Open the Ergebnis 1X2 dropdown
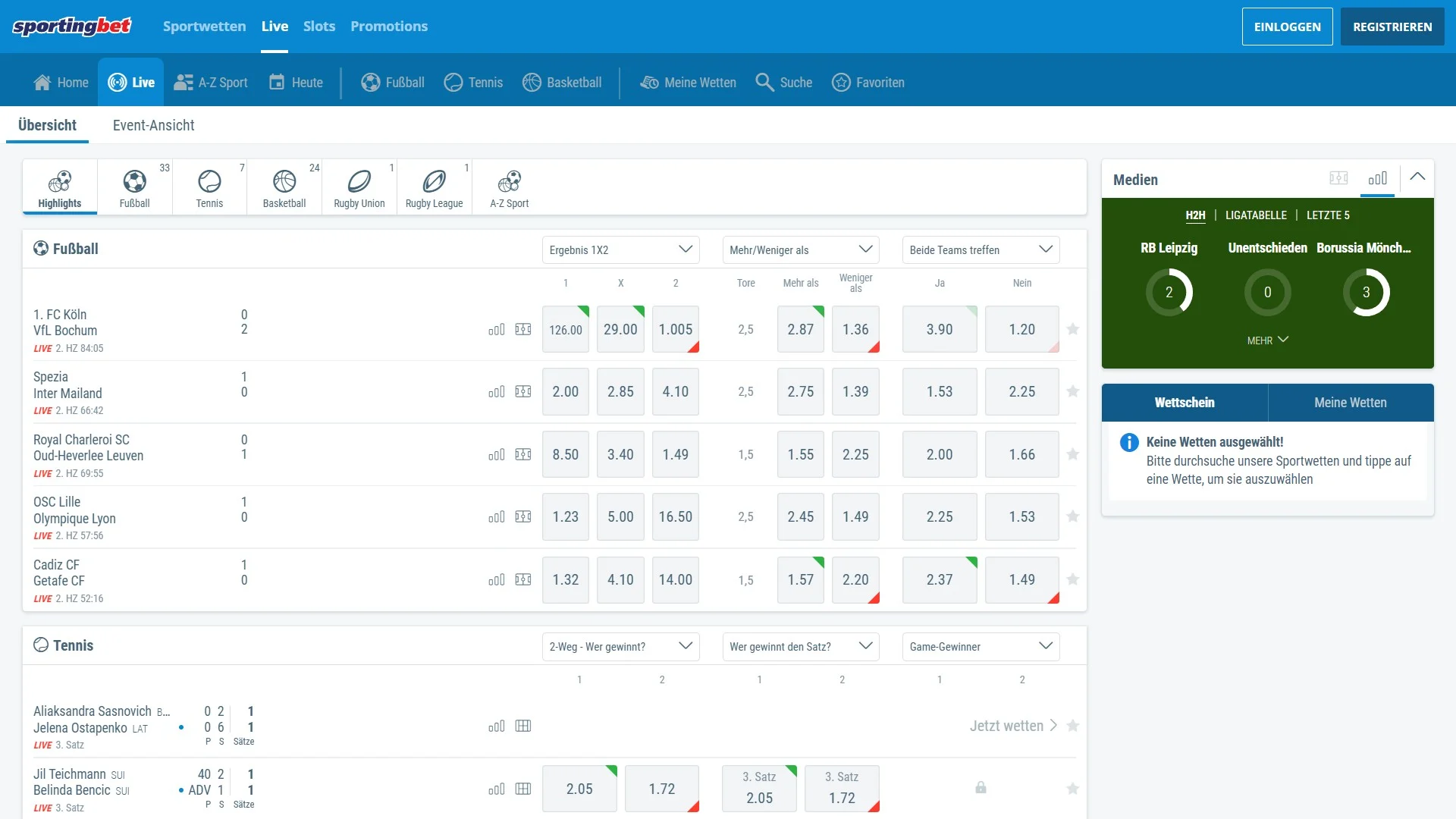Viewport: 1456px width, 819px height. click(x=620, y=249)
